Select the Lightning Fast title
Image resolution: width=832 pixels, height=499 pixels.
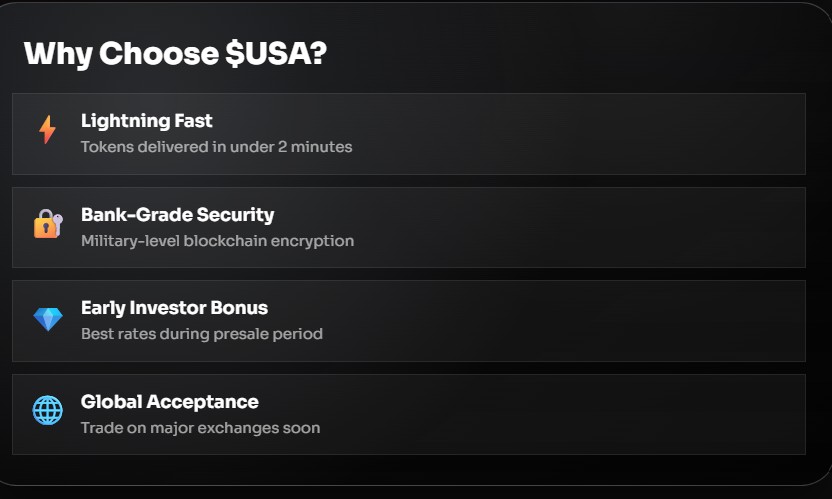(146, 121)
